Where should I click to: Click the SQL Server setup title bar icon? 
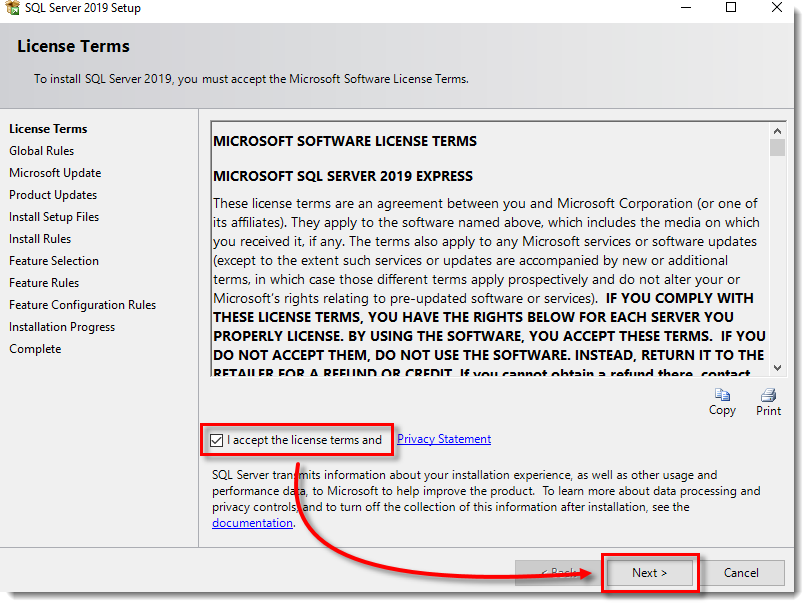(x=12, y=8)
